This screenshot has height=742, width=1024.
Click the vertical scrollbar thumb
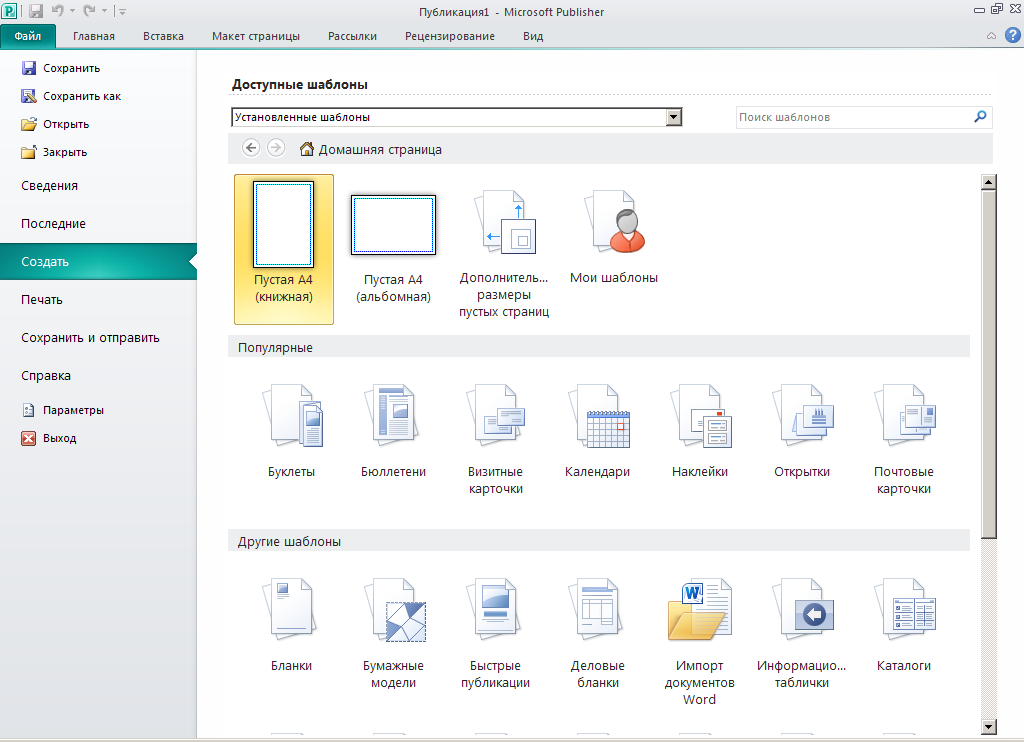989,364
